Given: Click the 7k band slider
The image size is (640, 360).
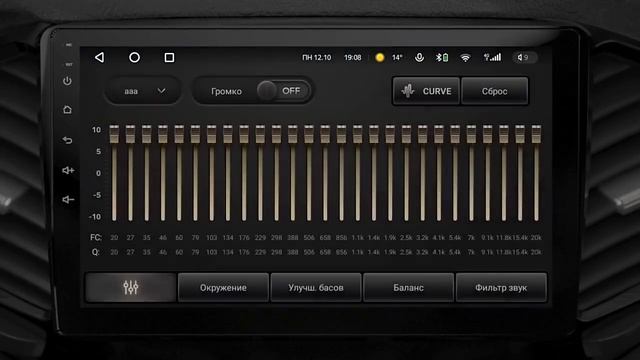Looking at the screenshot, I should tap(471, 173).
